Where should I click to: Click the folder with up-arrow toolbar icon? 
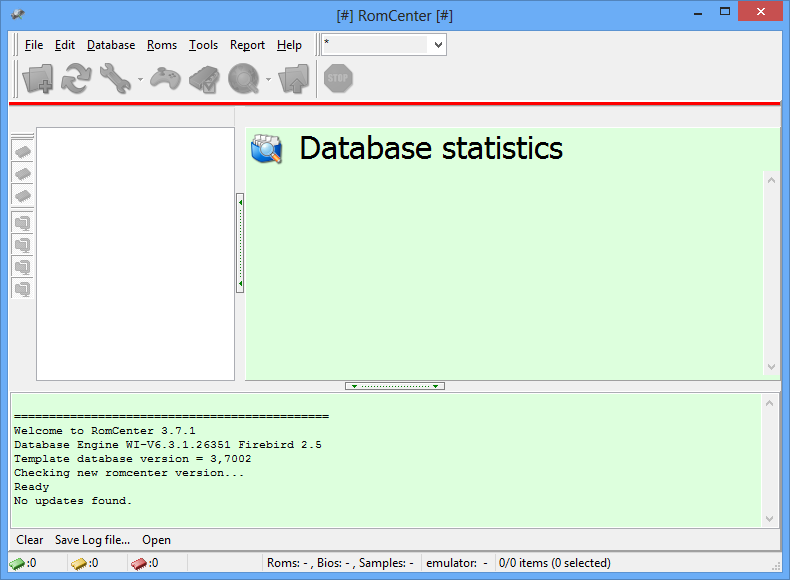(x=294, y=78)
